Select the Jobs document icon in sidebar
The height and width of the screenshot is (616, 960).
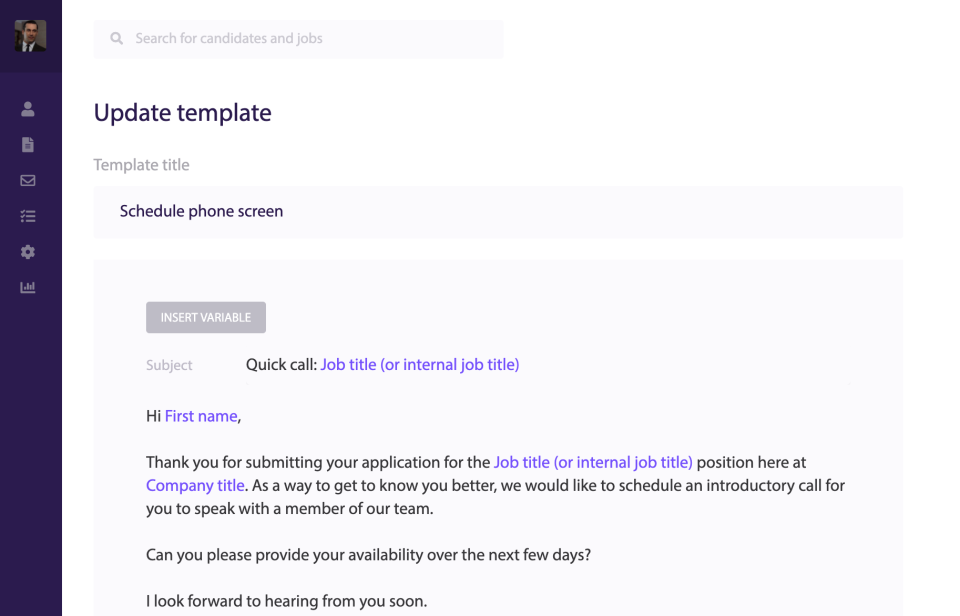27,144
